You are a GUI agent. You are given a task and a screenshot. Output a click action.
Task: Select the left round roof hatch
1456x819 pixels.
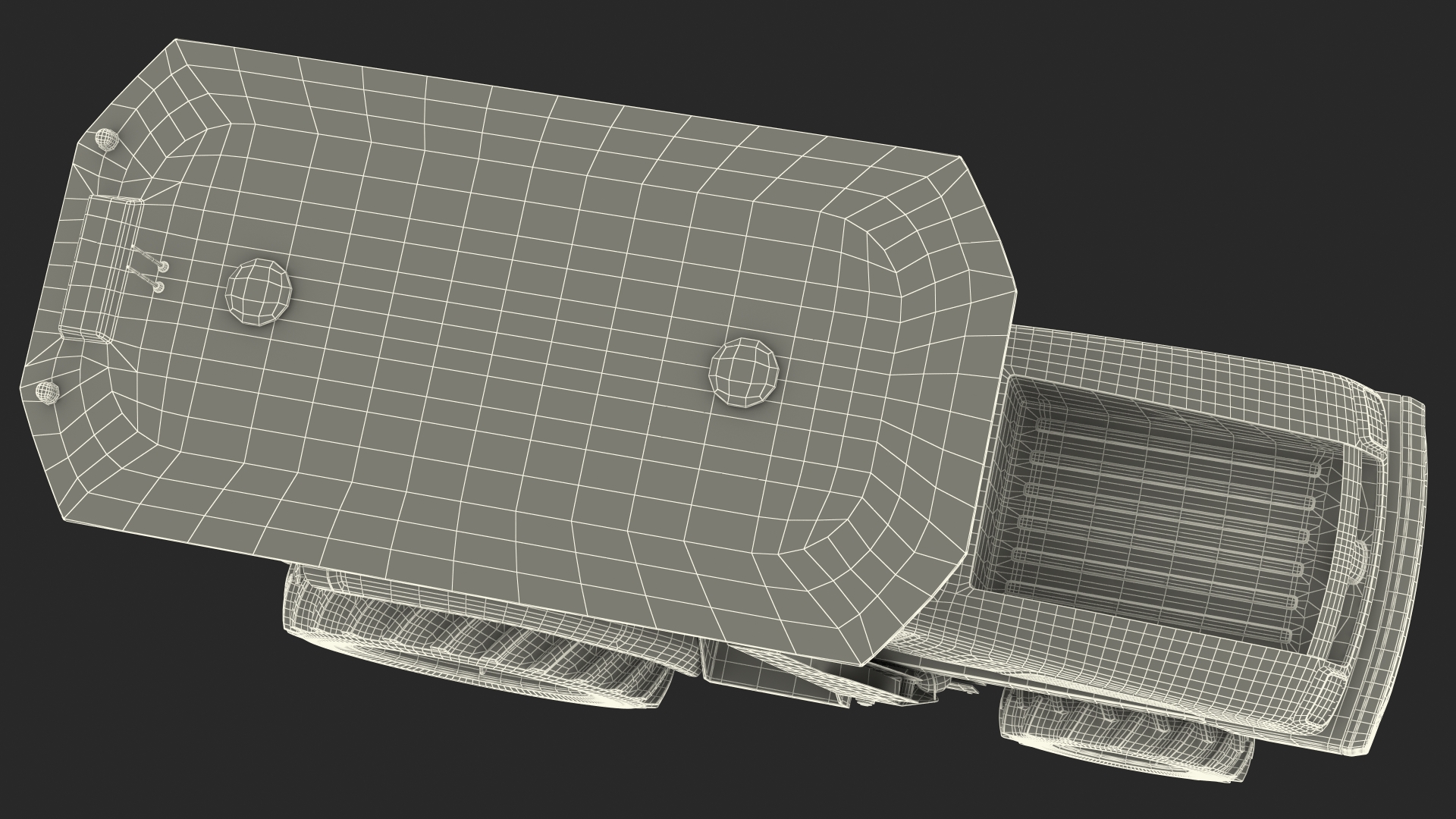[x=260, y=293]
